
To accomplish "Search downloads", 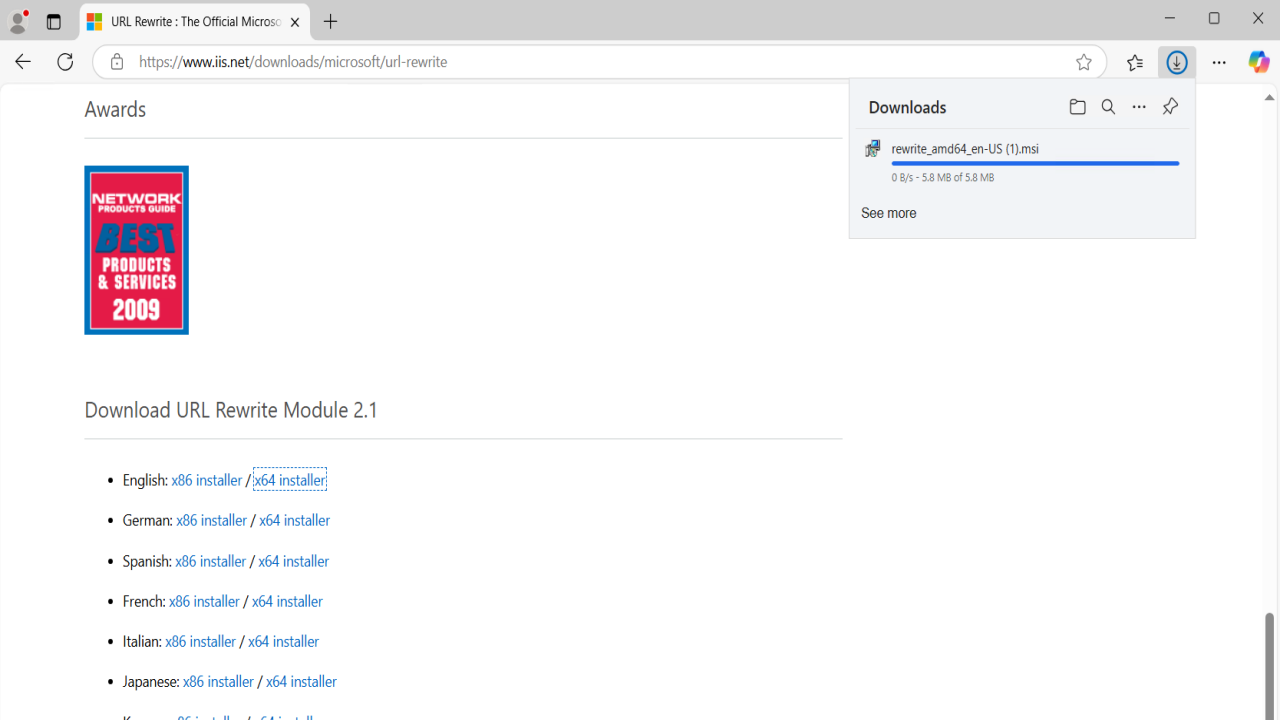I will [x=1108, y=107].
